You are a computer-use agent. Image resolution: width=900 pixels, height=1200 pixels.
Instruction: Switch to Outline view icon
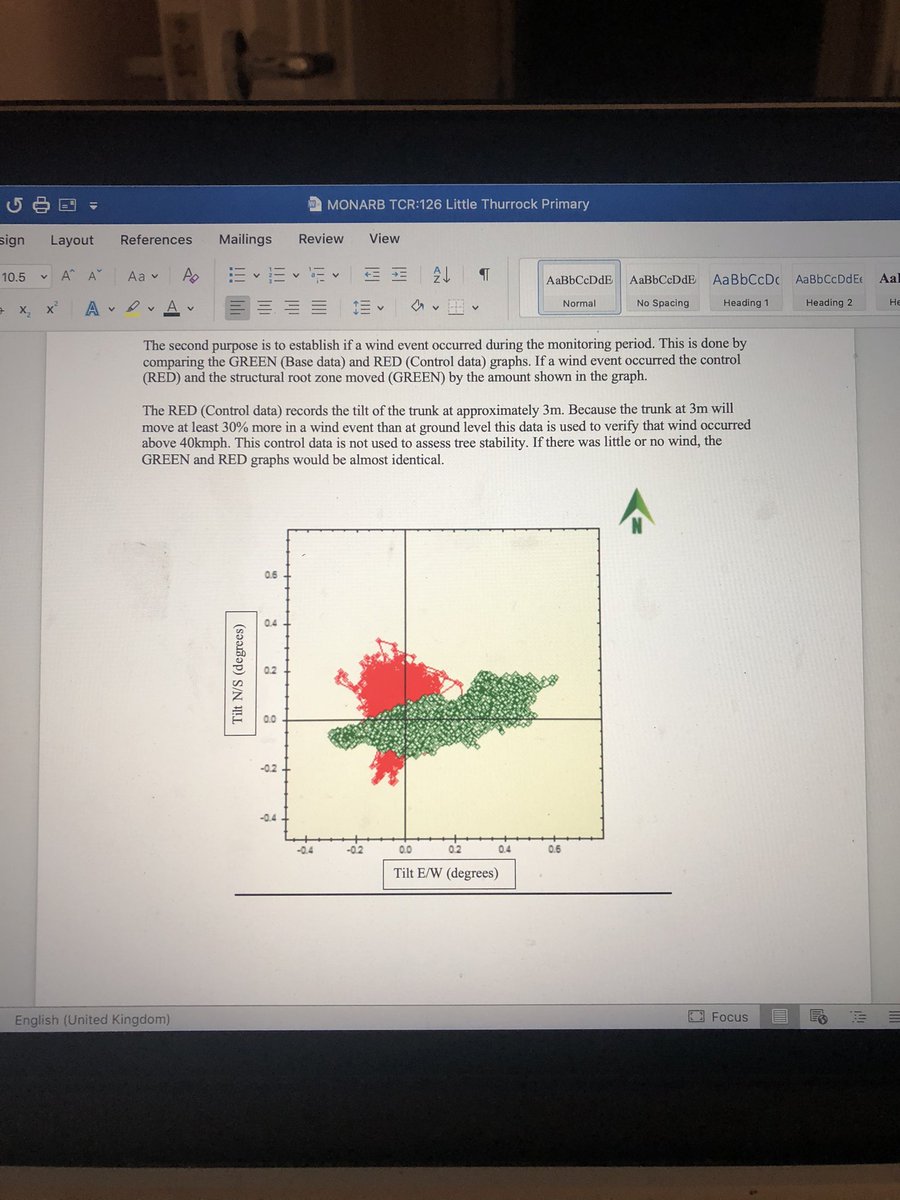(x=857, y=1017)
